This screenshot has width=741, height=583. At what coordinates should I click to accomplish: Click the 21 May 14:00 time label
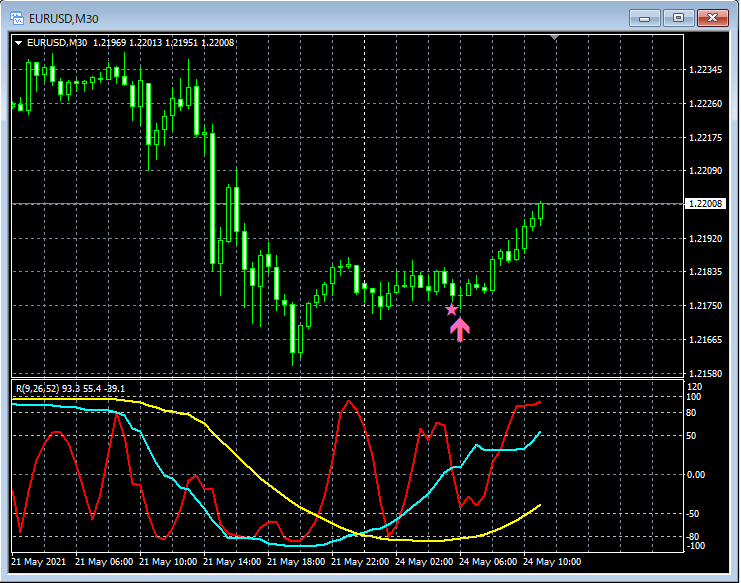(x=232, y=562)
